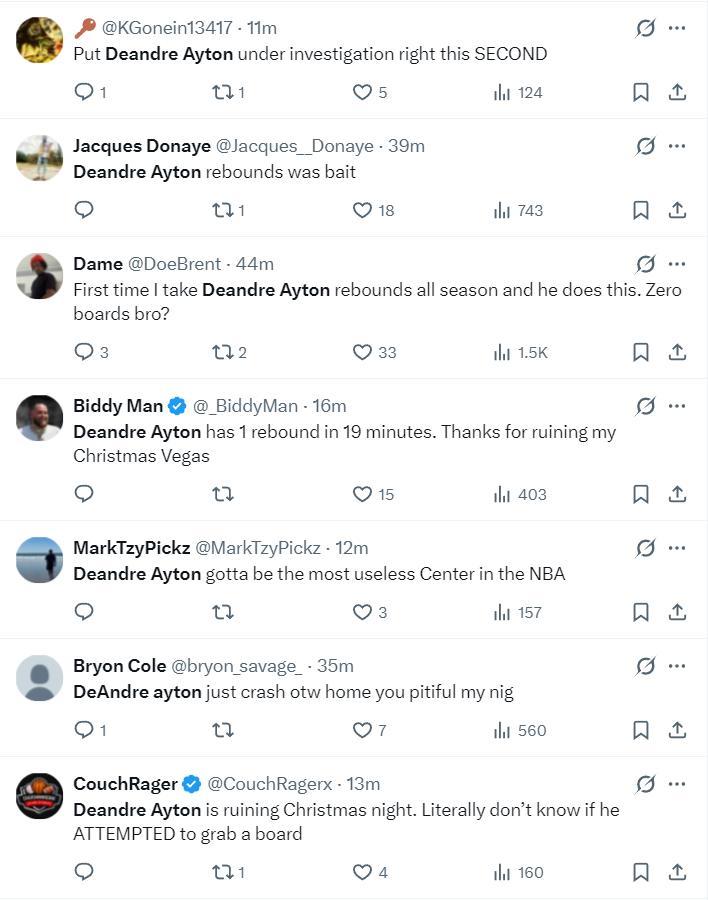Toggle bookmark on Dame's tweet

pos(641,352)
